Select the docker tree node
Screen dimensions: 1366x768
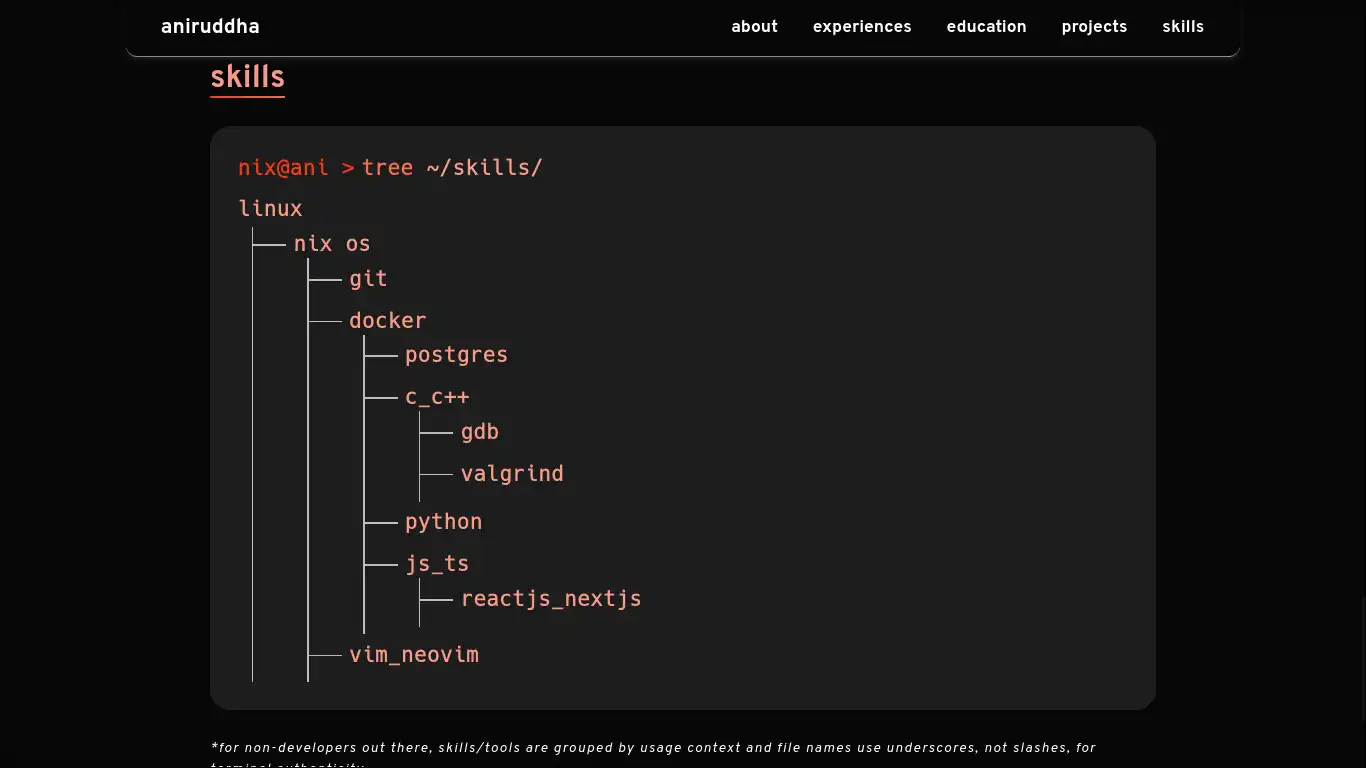387,321
